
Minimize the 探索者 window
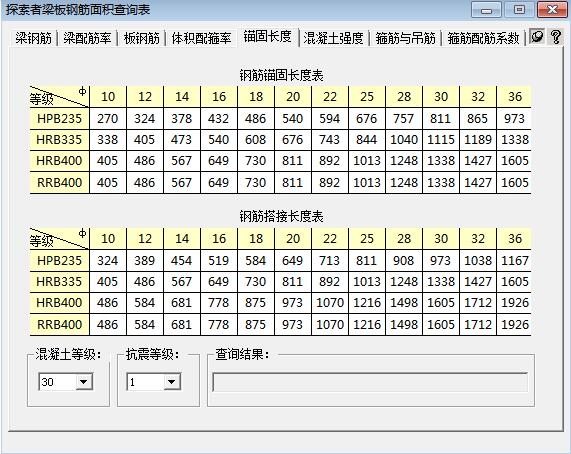486,10
